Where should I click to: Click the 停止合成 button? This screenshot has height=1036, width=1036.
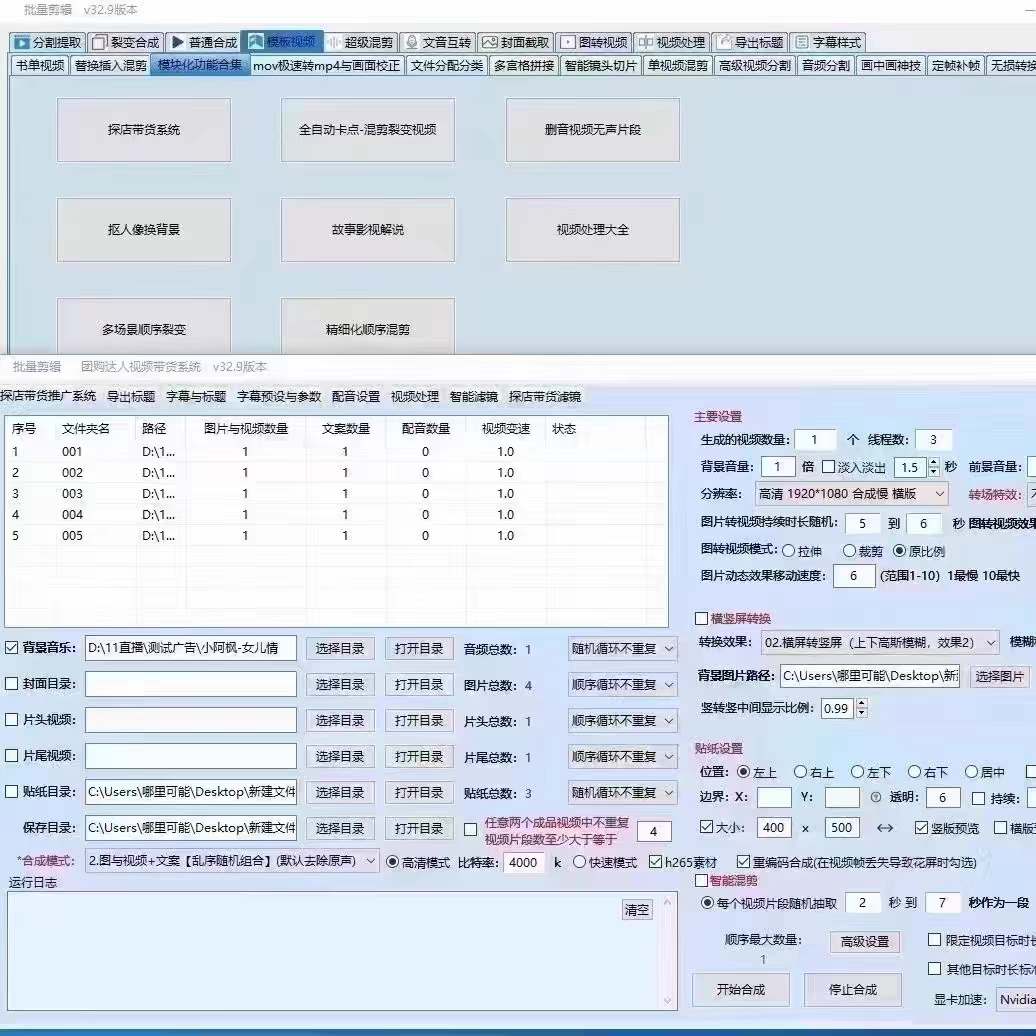point(852,989)
